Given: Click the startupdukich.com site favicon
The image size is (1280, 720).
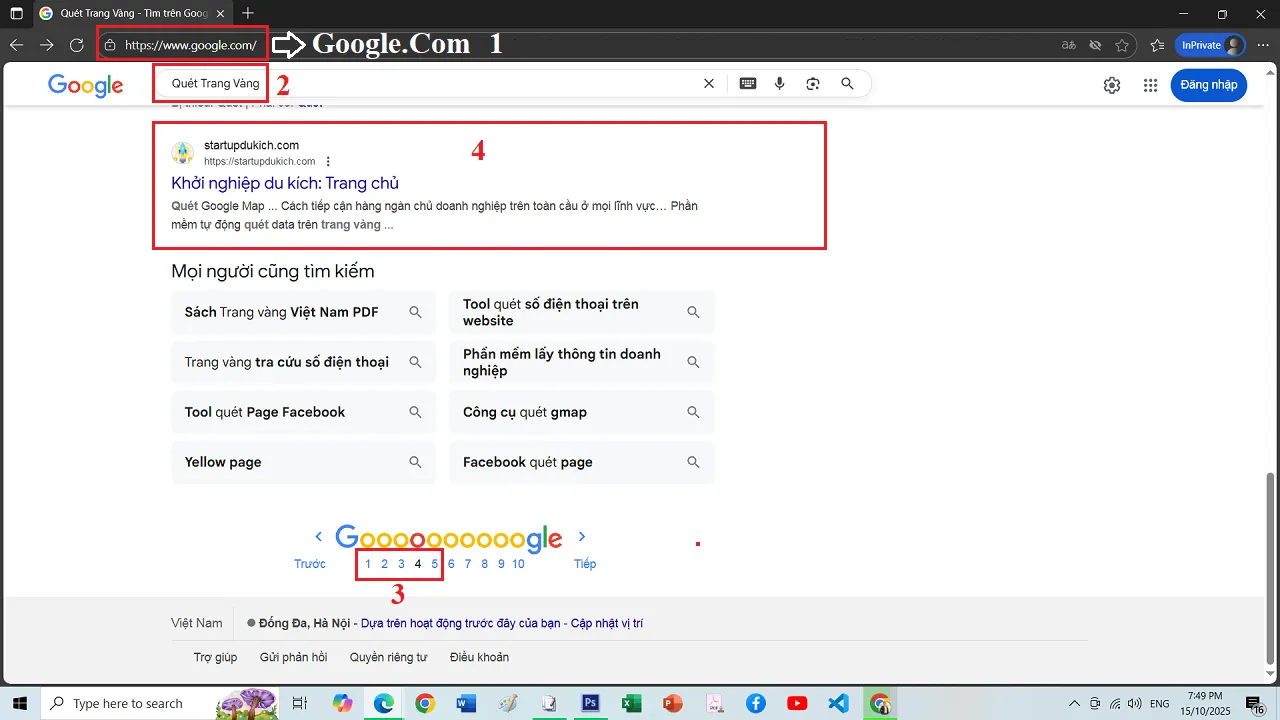Looking at the screenshot, I should [x=183, y=153].
